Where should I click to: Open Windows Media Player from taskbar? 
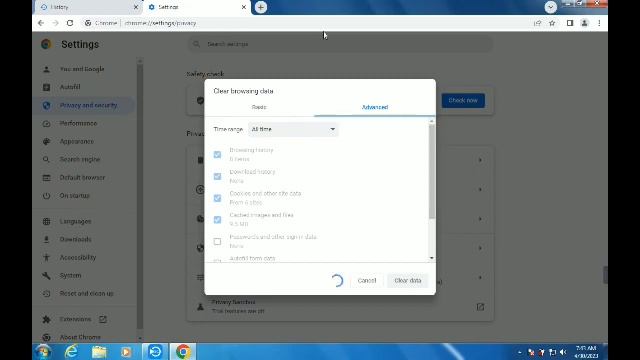(x=126, y=351)
